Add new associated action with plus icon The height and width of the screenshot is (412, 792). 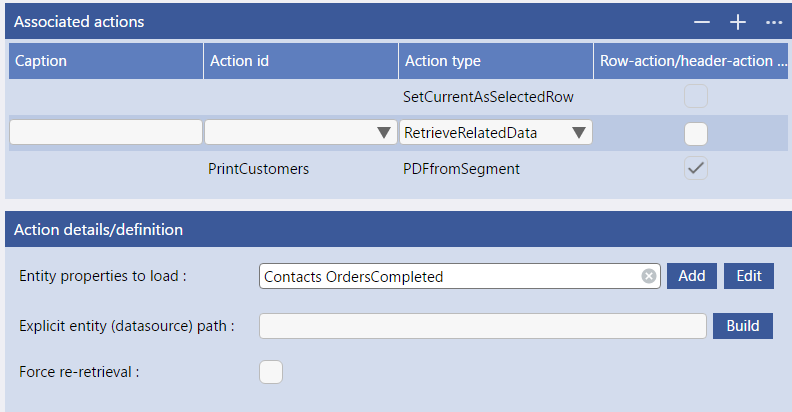click(x=737, y=22)
